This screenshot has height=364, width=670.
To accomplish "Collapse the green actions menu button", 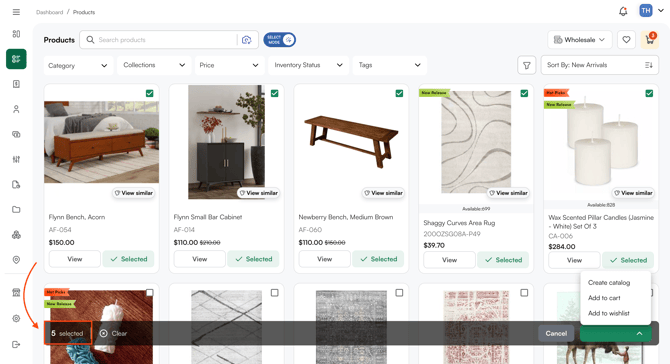I will click(x=616, y=333).
